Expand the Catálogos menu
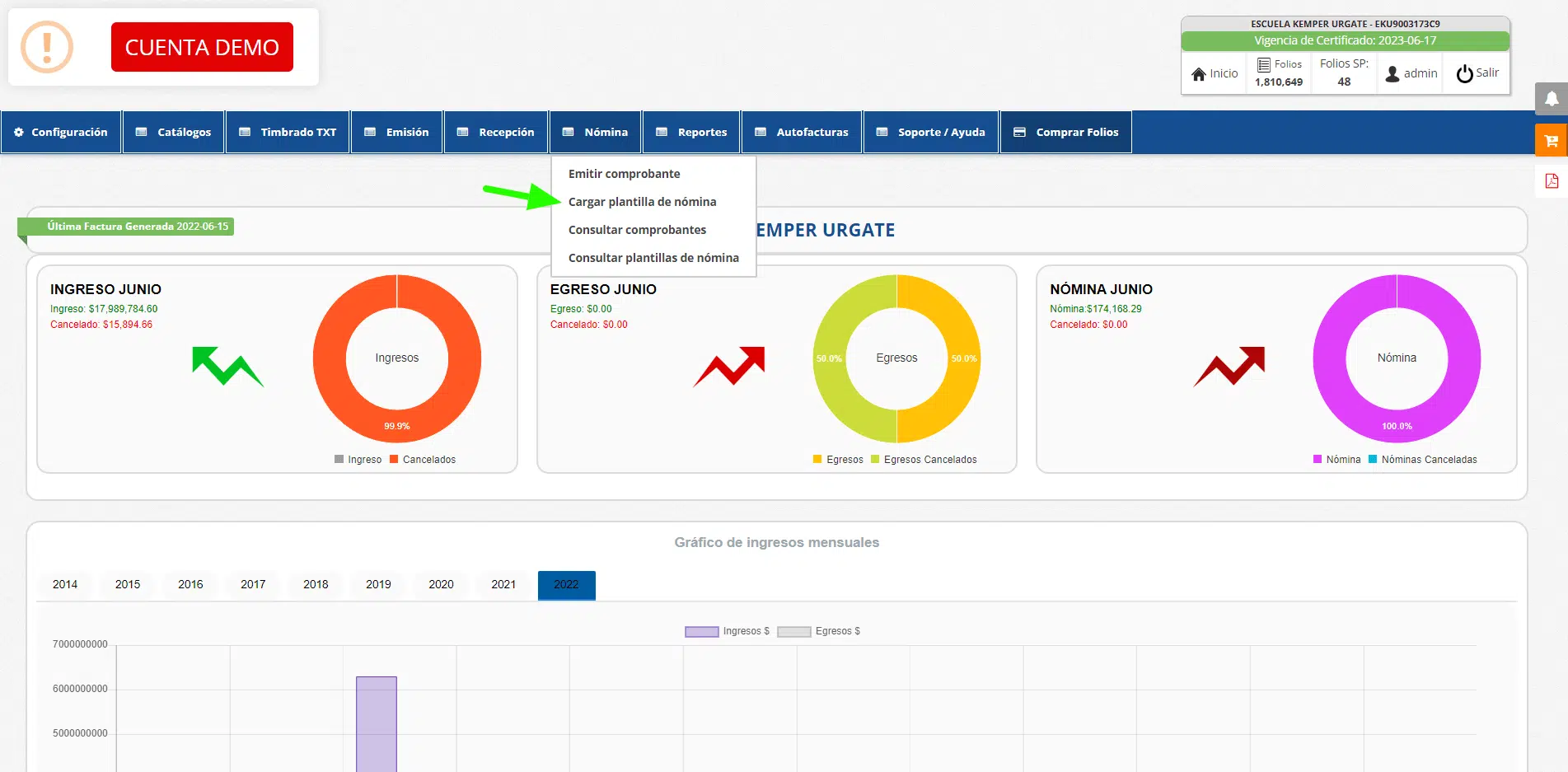The height and width of the screenshot is (772, 1568). (x=174, y=132)
